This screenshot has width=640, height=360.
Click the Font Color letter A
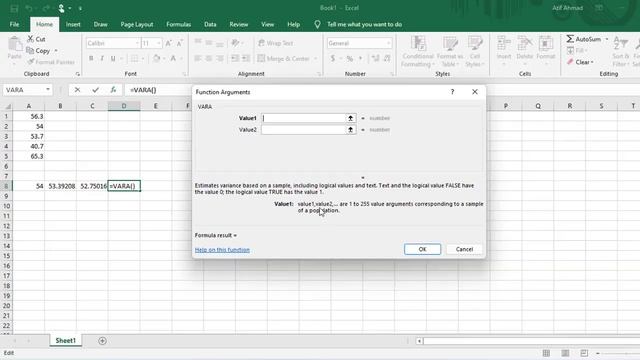click(173, 59)
